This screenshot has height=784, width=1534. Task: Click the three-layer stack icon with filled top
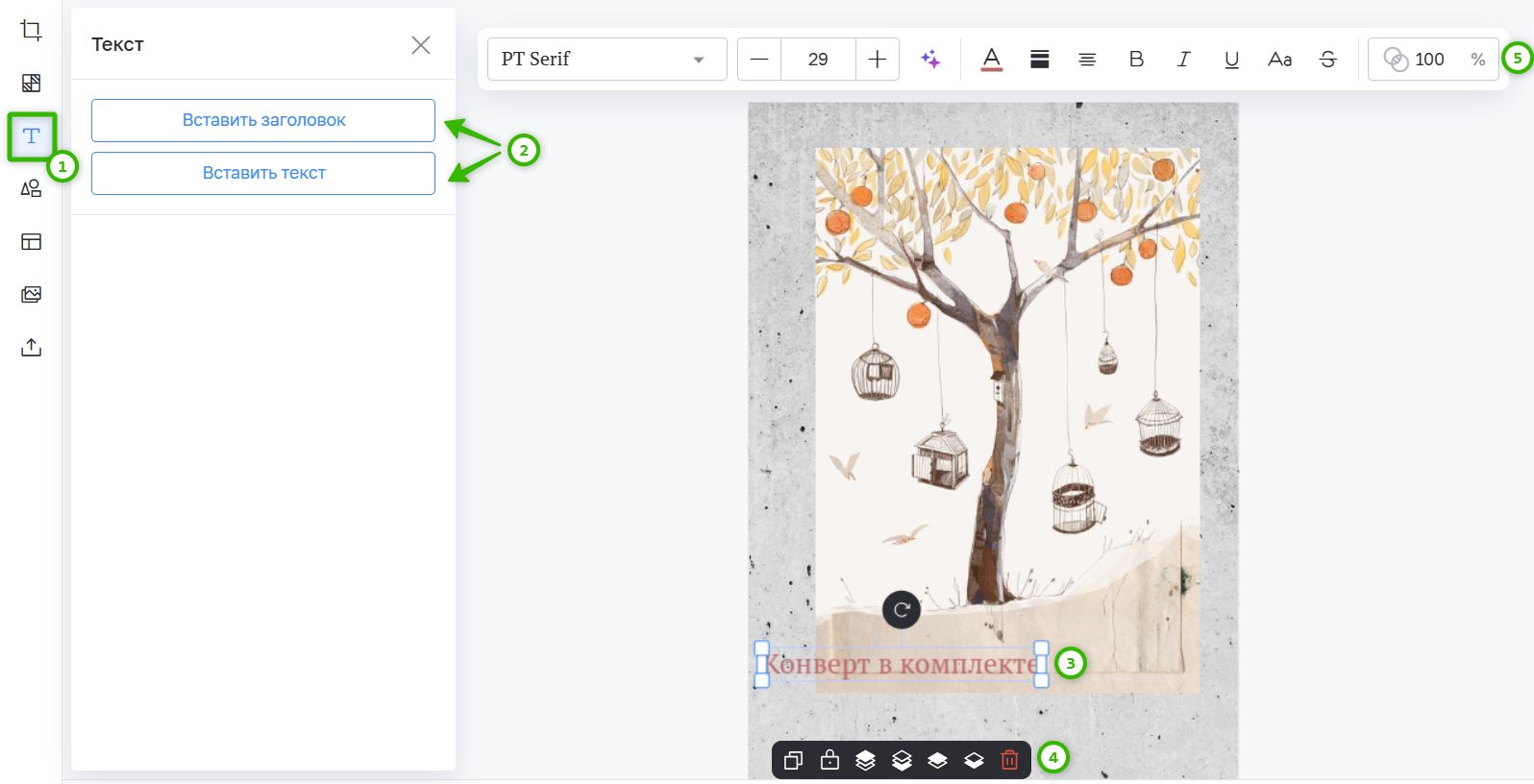(x=865, y=760)
